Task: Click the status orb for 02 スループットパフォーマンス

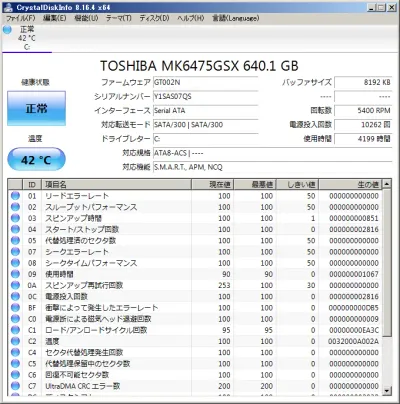Action: pyautogui.click(x=15, y=207)
